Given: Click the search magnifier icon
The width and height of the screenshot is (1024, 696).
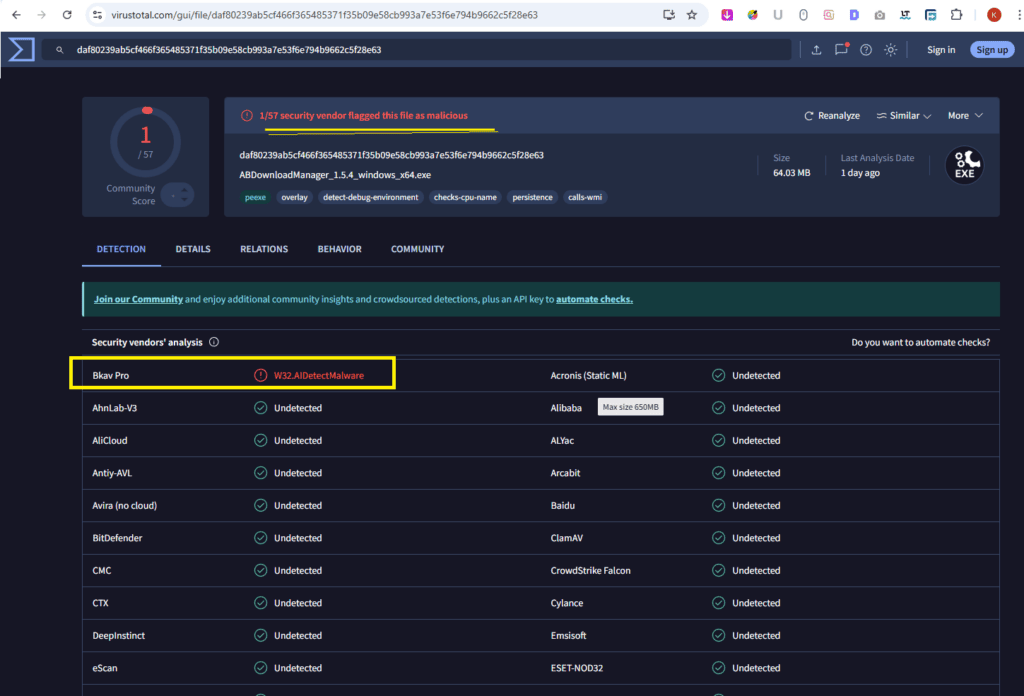Looking at the screenshot, I should (59, 50).
